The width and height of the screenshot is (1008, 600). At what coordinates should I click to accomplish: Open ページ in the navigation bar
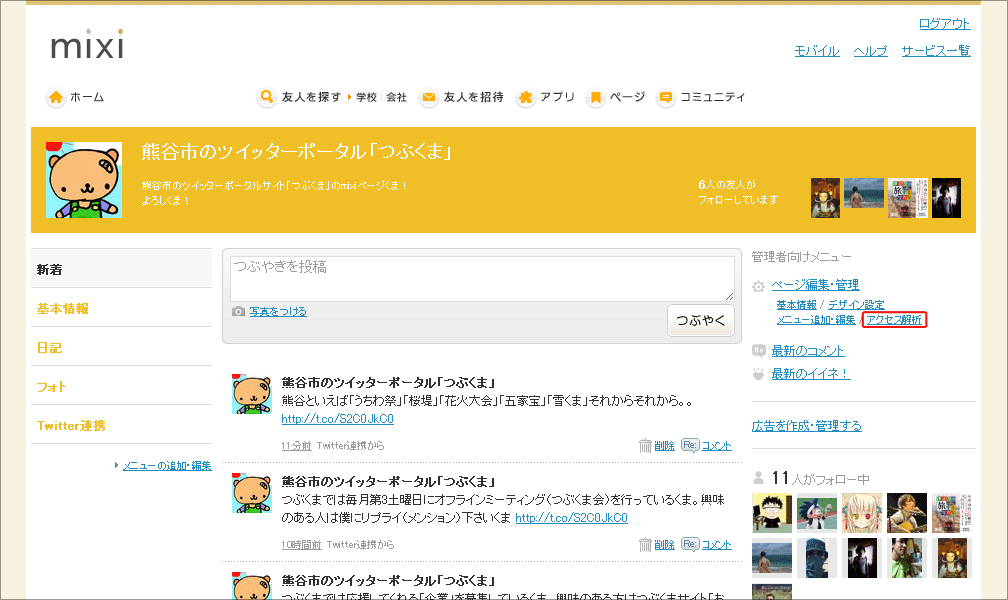pos(627,97)
